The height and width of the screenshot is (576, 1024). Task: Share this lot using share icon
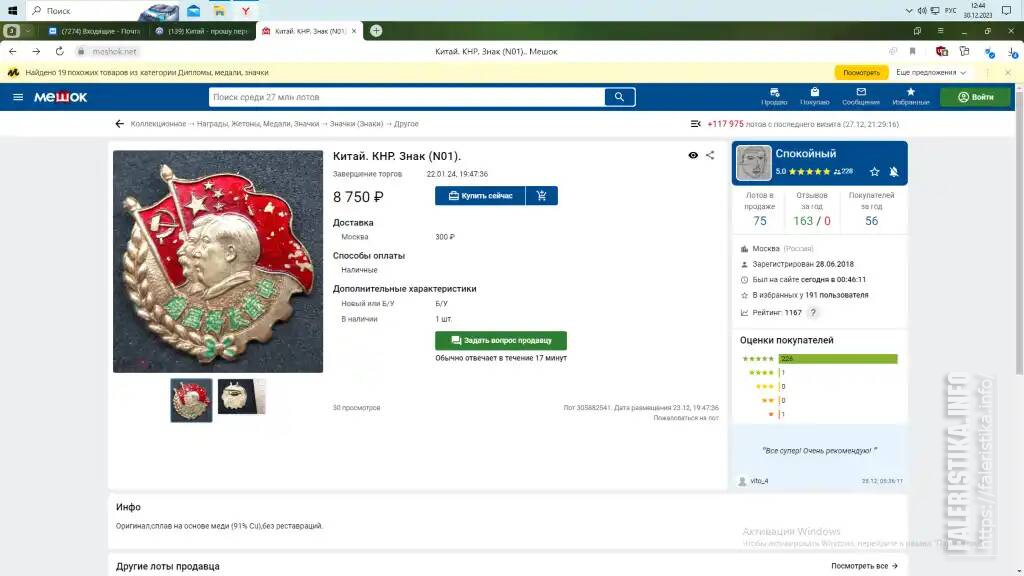[710, 155]
